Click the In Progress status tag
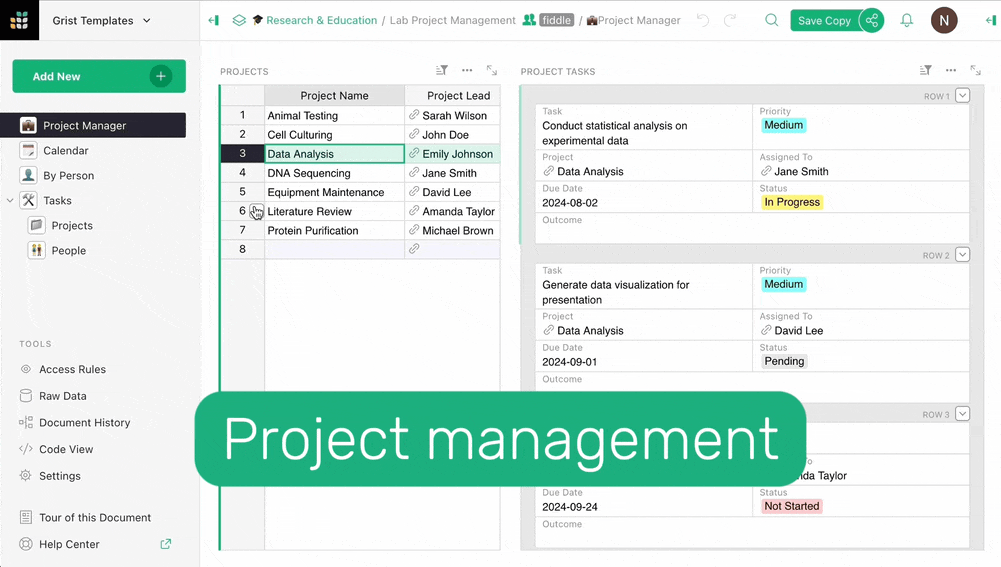The width and height of the screenshot is (1001, 567). (x=791, y=202)
